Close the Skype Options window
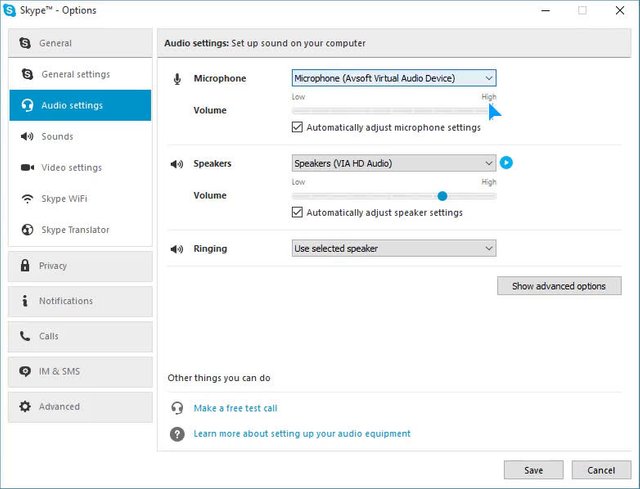Viewport: 640px width, 489px height. [x=620, y=10]
